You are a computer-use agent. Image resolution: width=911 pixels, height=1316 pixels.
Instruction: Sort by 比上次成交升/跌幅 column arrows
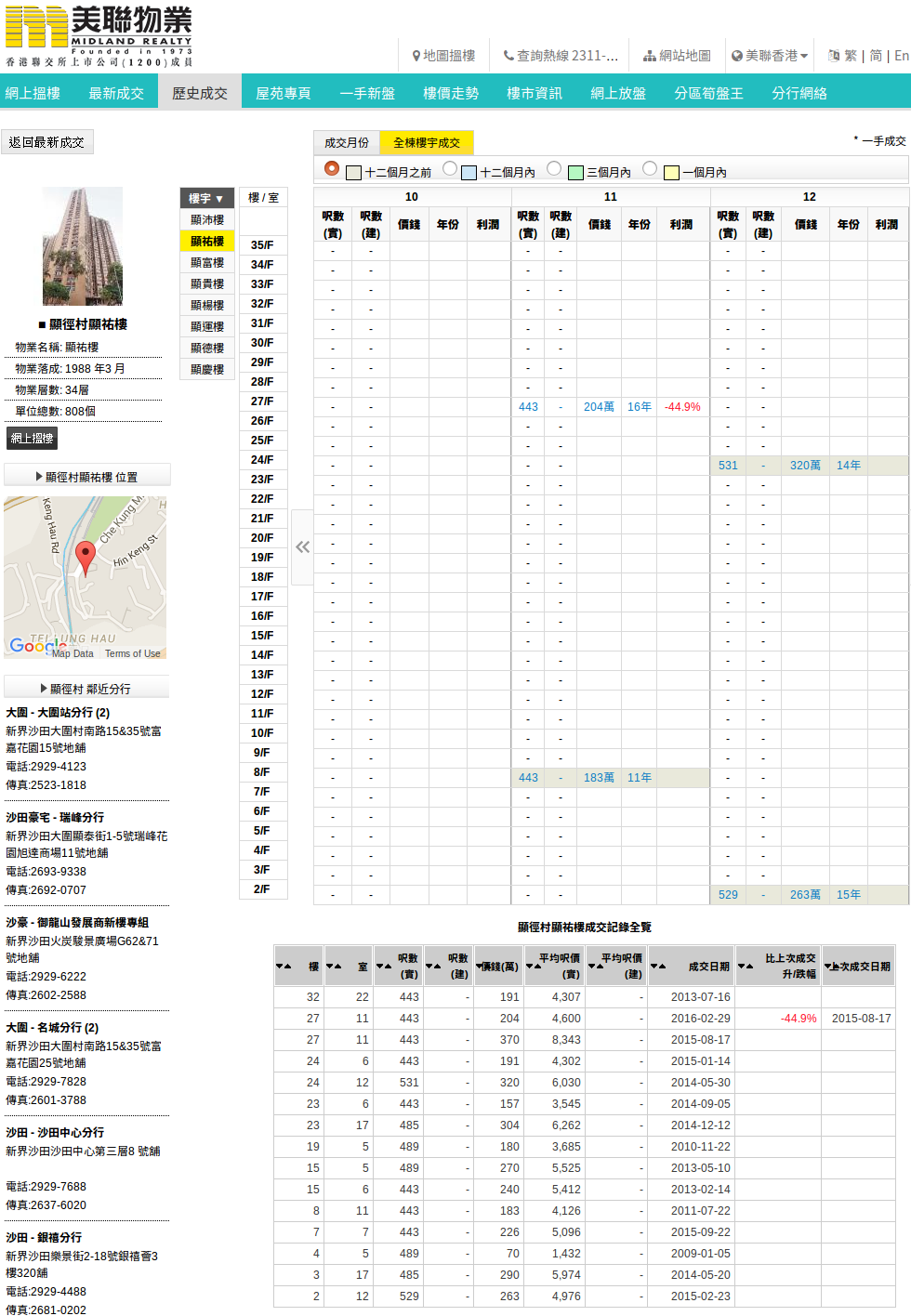(x=746, y=967)
